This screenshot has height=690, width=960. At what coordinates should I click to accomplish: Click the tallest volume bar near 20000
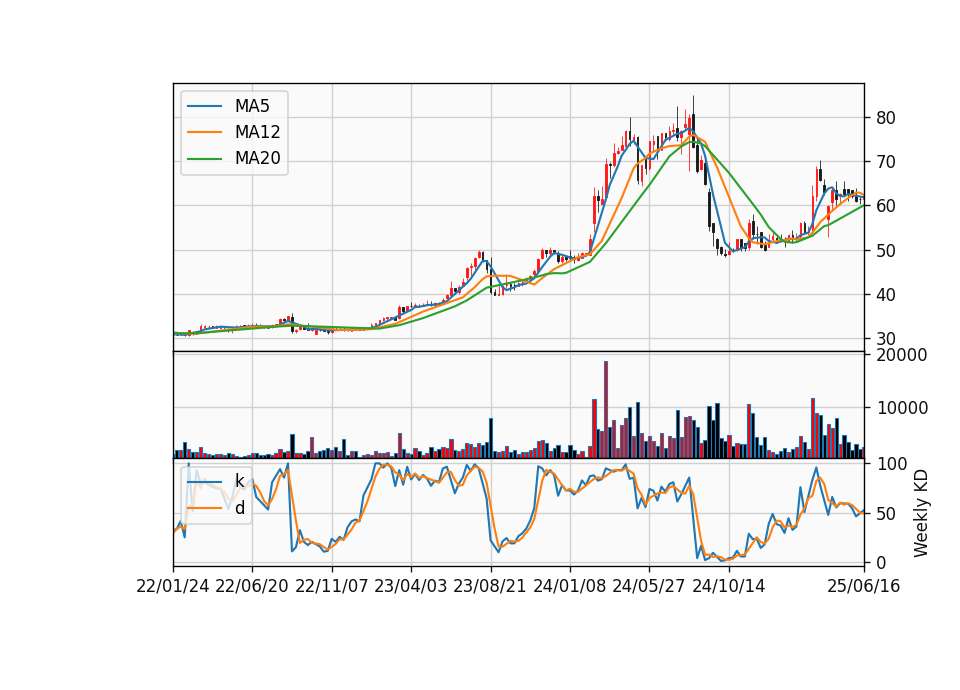coord(606,410)
